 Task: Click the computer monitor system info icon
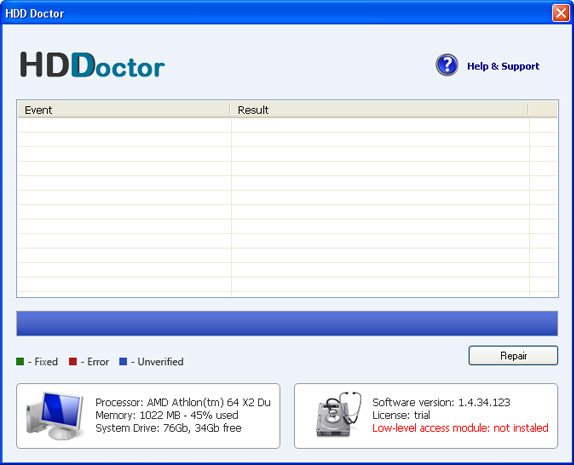click(54, 416)
